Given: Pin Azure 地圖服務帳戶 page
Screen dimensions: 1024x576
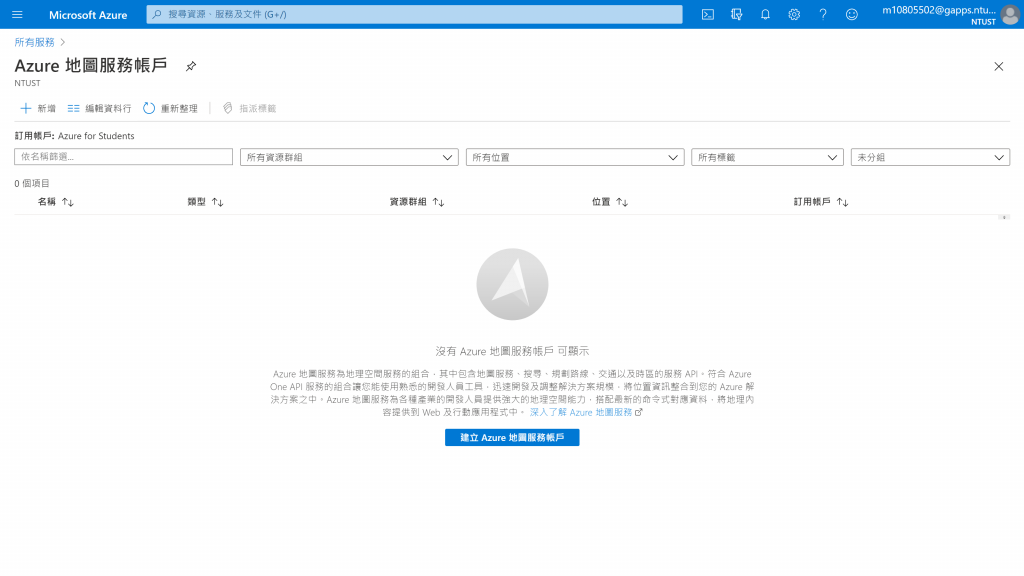Looking at the screenshot, I should (x=191, y=66).
